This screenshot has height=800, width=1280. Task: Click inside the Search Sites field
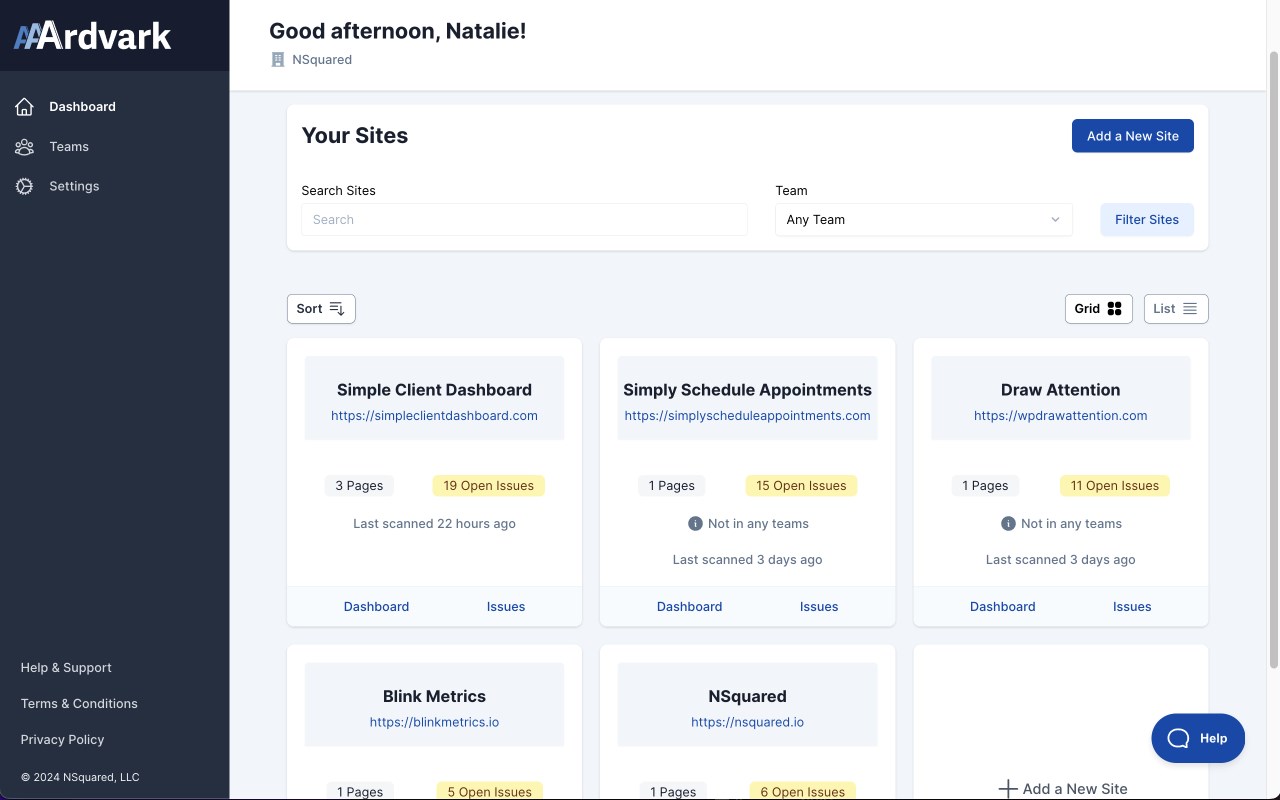click(x=524, y=220)
